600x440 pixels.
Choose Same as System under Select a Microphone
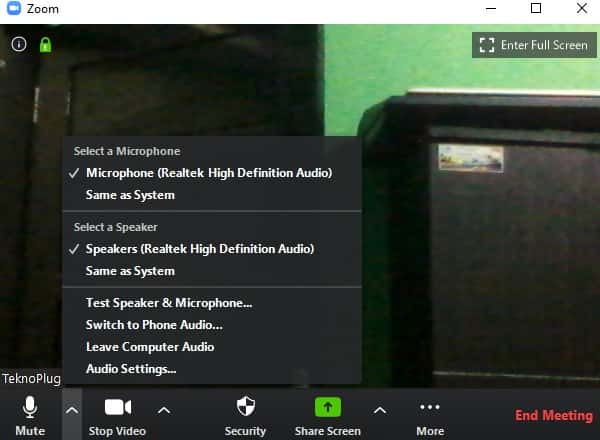[x=212, y=195]
